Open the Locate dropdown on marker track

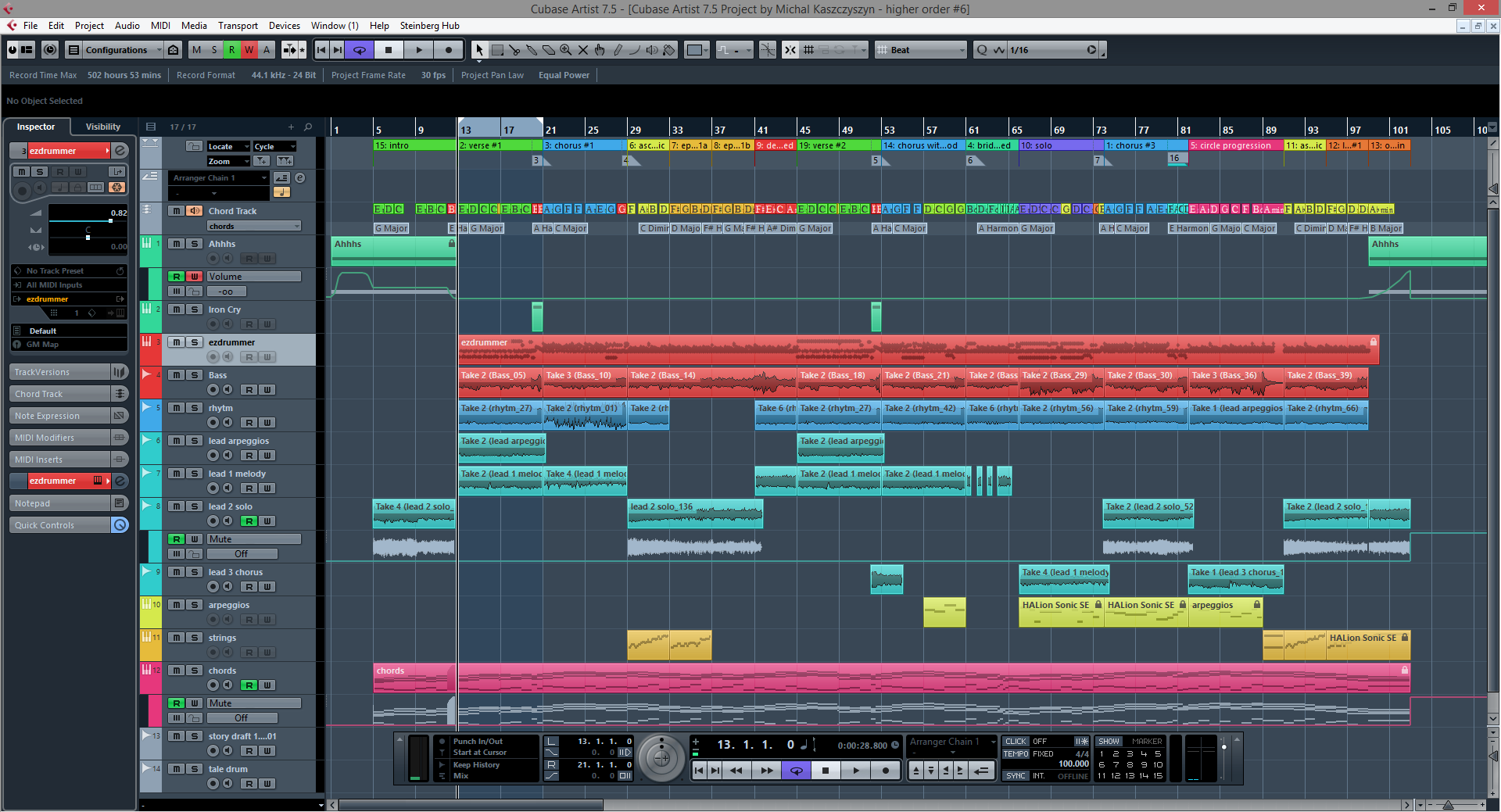point(228,146)
